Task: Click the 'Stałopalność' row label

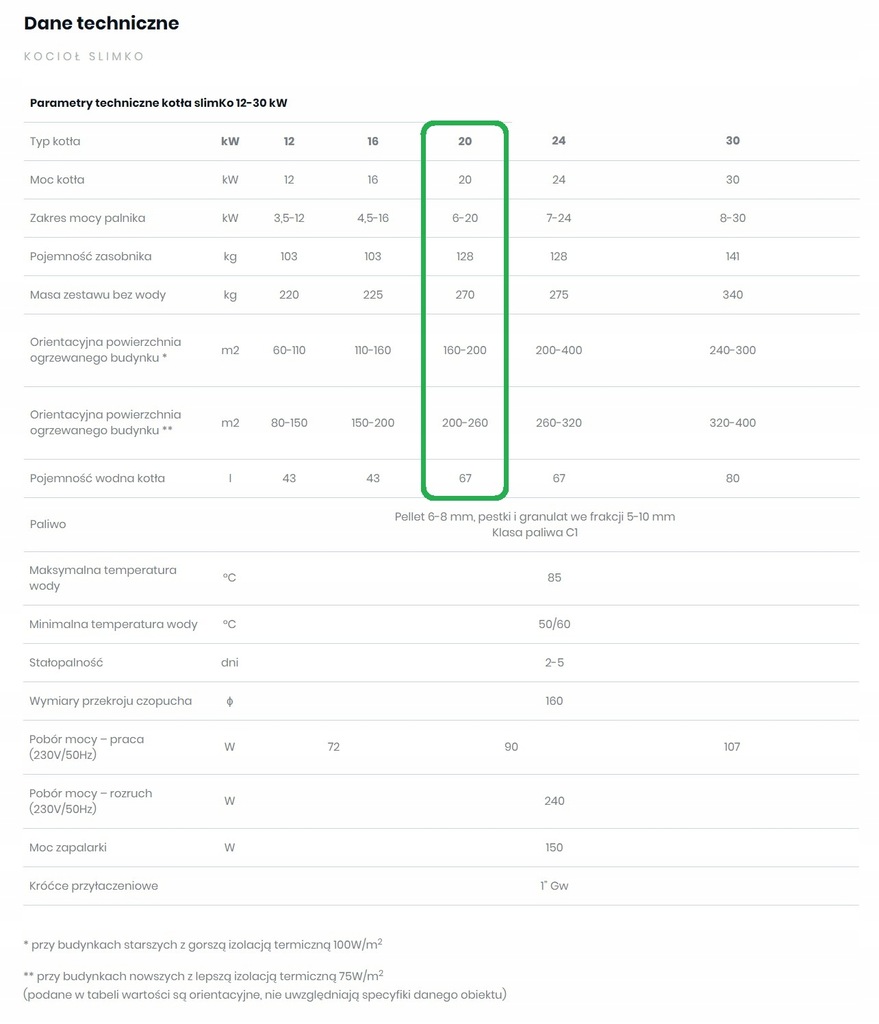Action: [66, 663]
